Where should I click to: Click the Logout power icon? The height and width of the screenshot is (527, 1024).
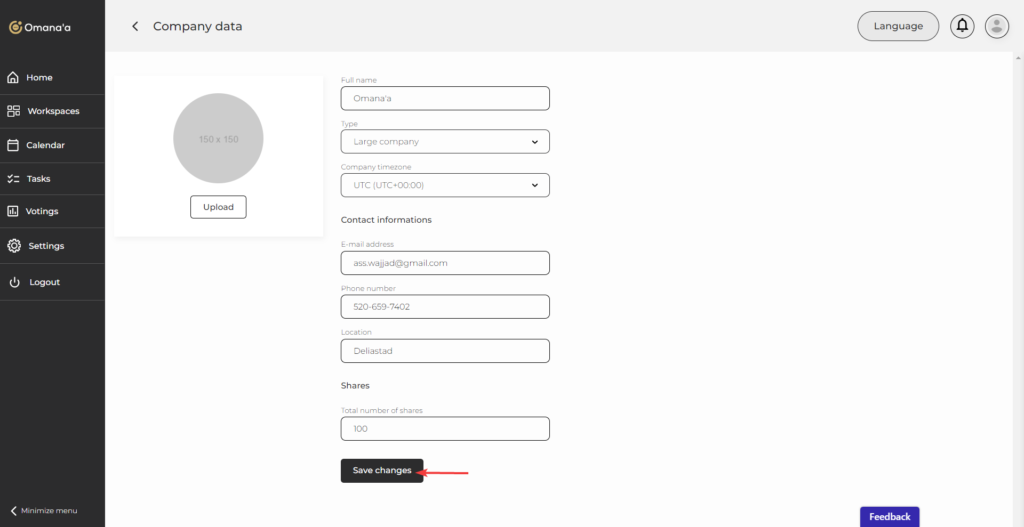pos(14,282)
